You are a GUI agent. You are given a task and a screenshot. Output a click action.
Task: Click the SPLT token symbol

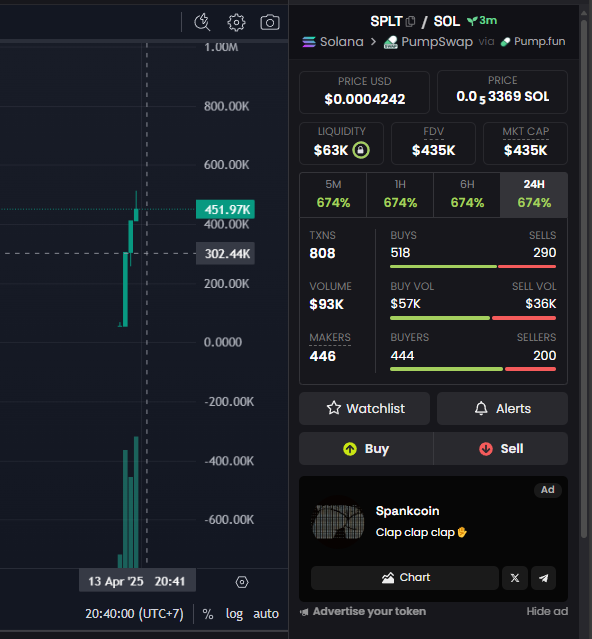386,21
